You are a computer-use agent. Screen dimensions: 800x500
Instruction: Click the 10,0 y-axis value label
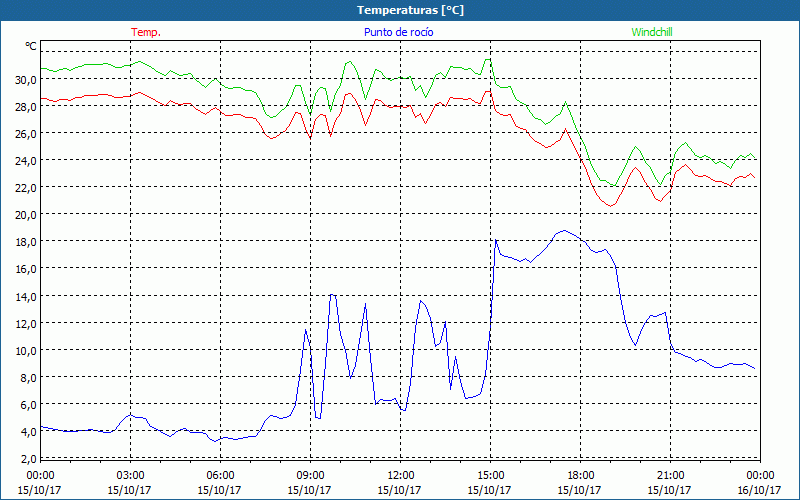25,350
